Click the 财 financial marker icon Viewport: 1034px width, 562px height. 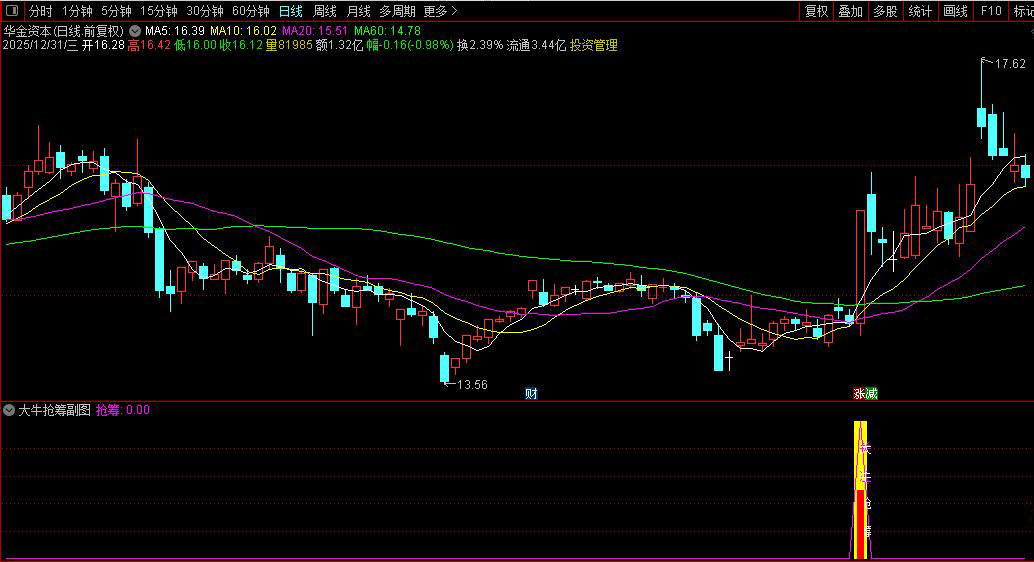531,394
